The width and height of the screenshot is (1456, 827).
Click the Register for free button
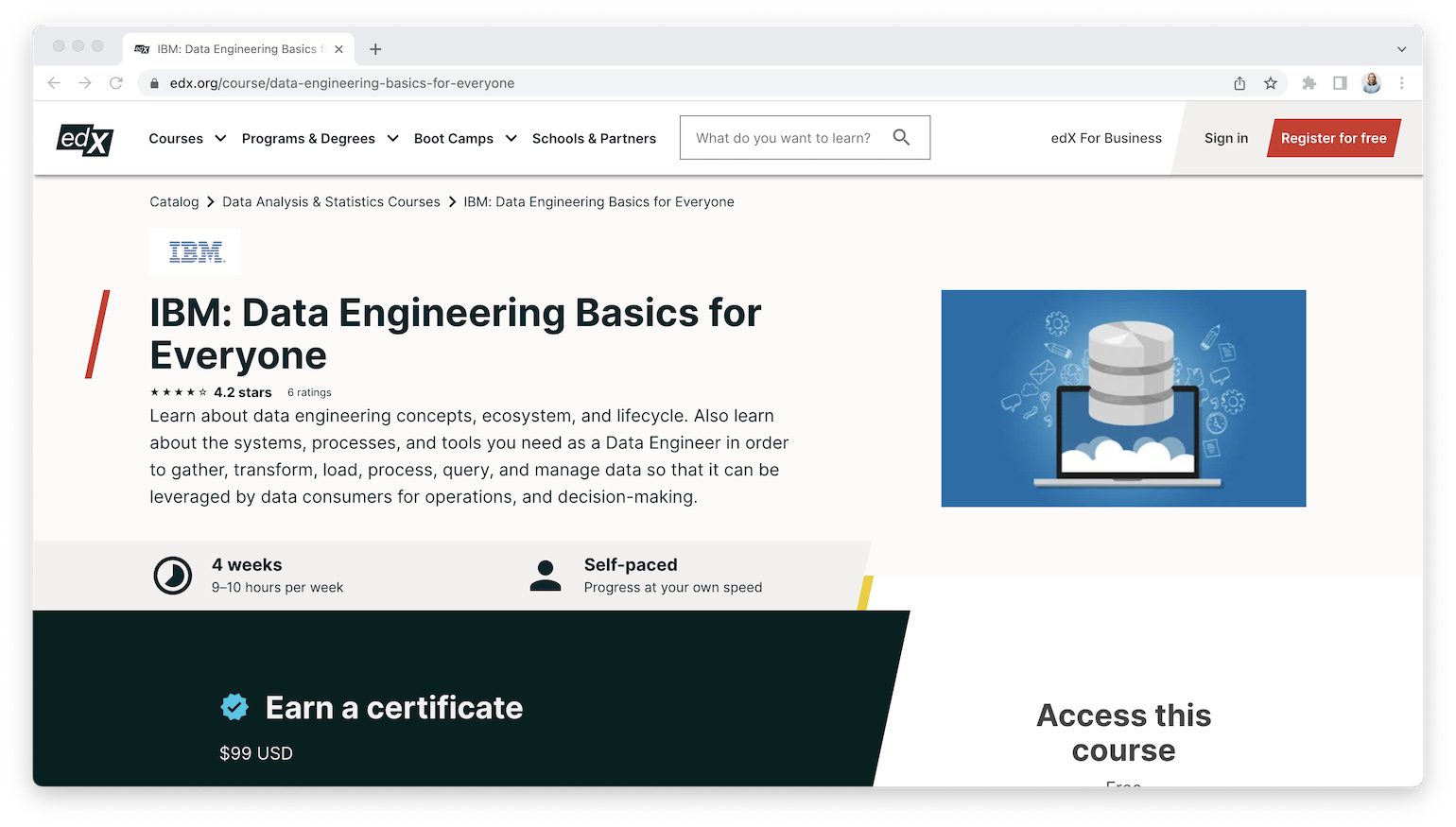point(1333,138)
